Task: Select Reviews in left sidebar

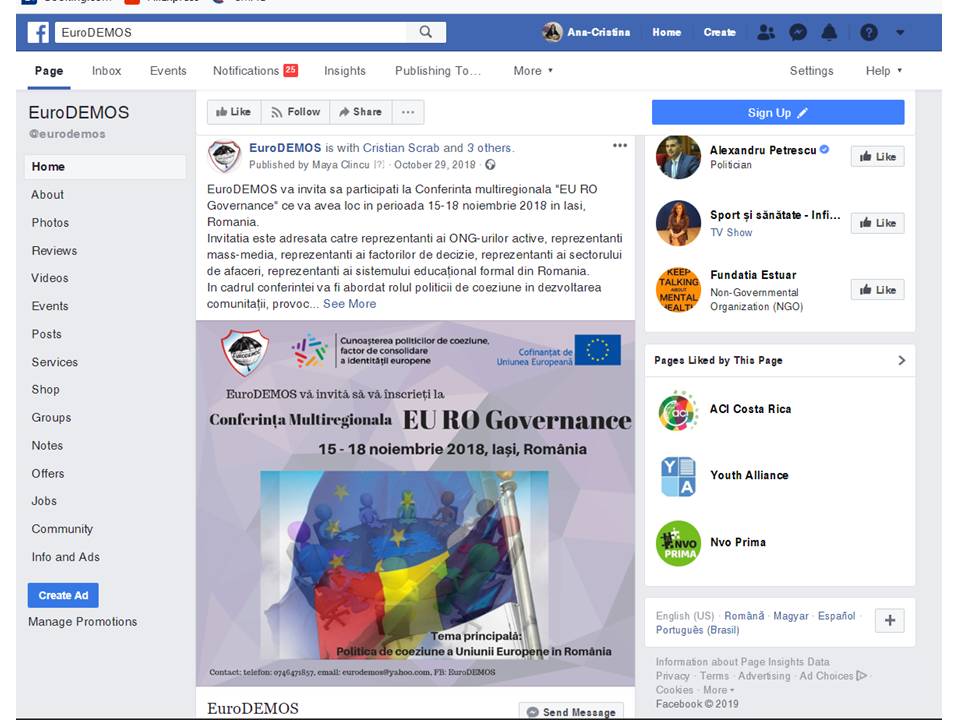Action: [54, 250]
